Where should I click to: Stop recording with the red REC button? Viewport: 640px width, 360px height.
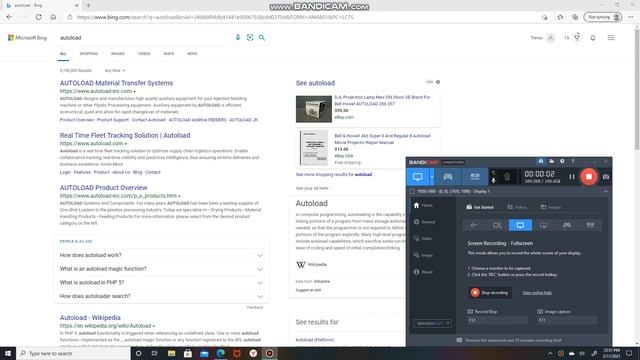[x=589, y=177]
